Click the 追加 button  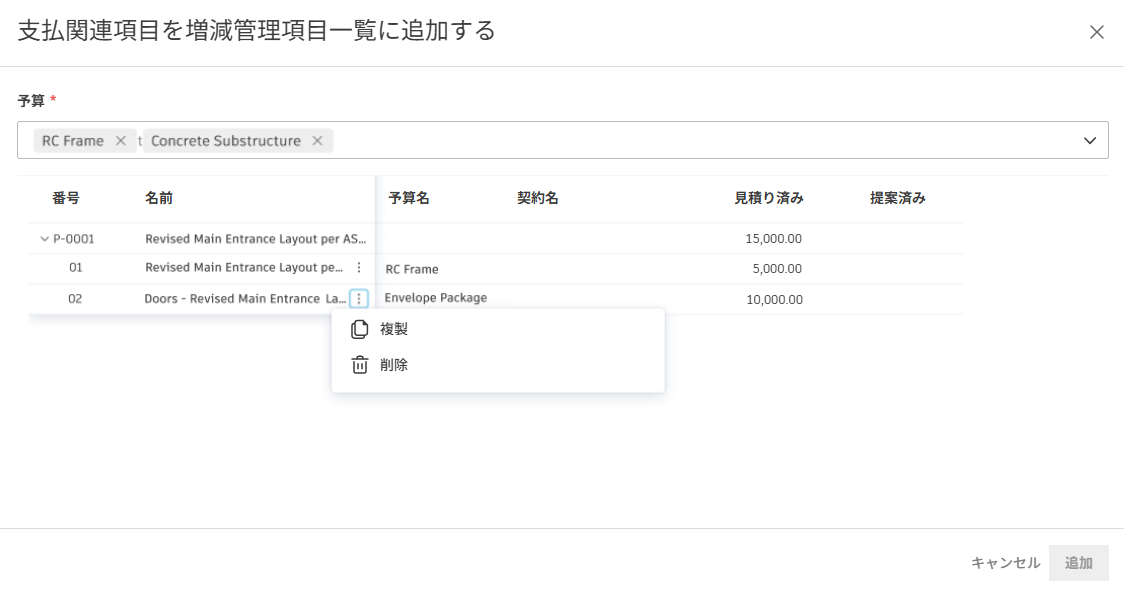click(x=1080, y=563)
